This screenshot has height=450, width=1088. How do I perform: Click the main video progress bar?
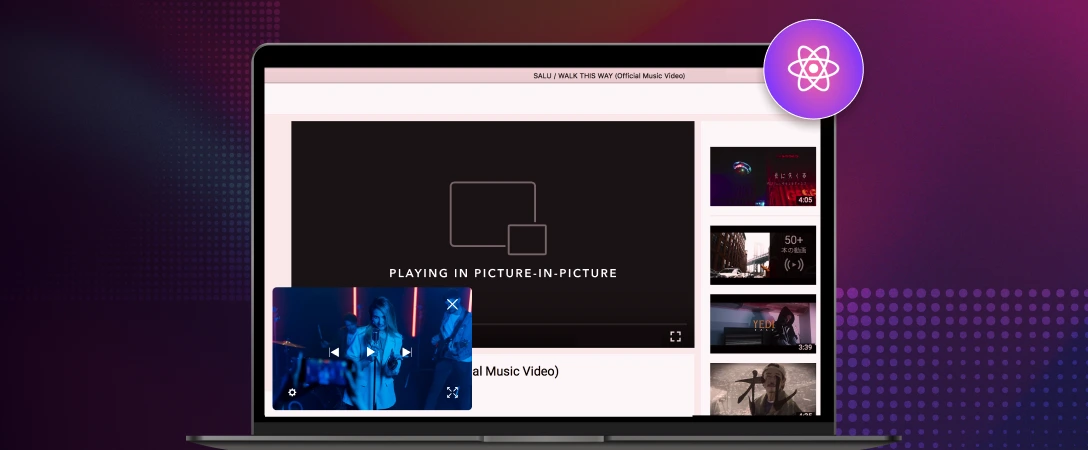tap(579, 324)
